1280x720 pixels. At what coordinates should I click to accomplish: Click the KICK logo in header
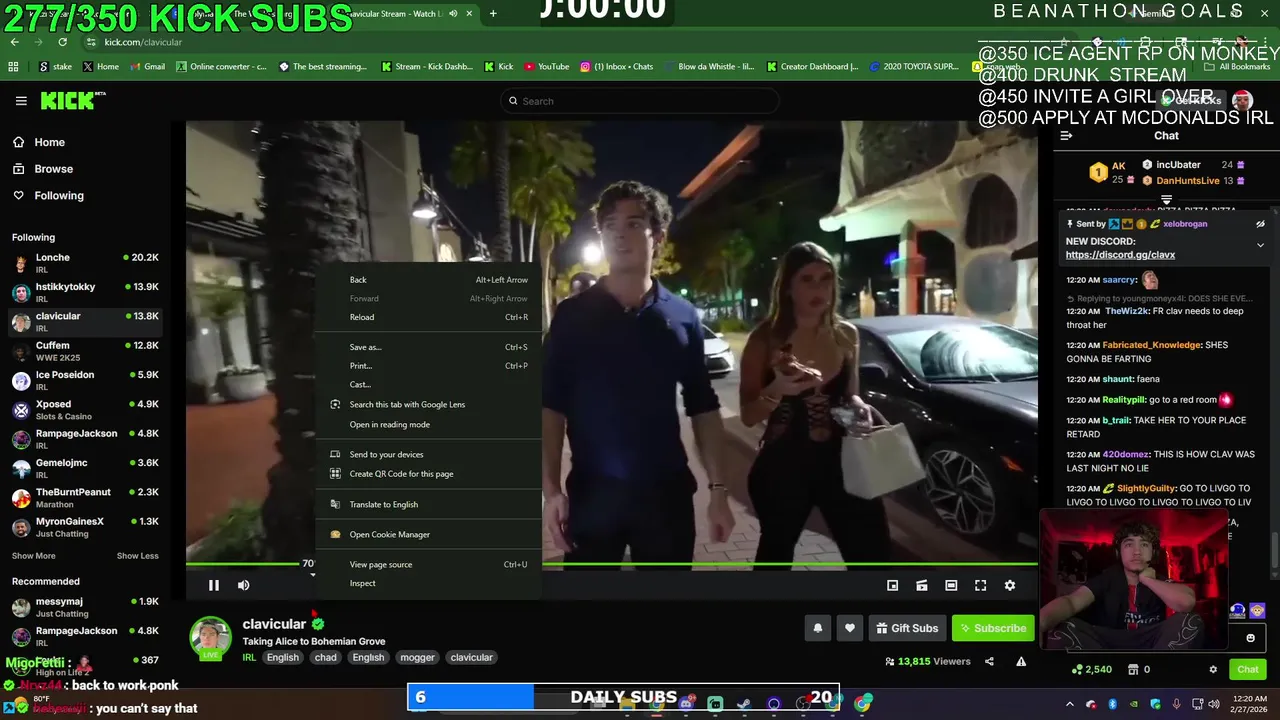[x=72, y=100]
